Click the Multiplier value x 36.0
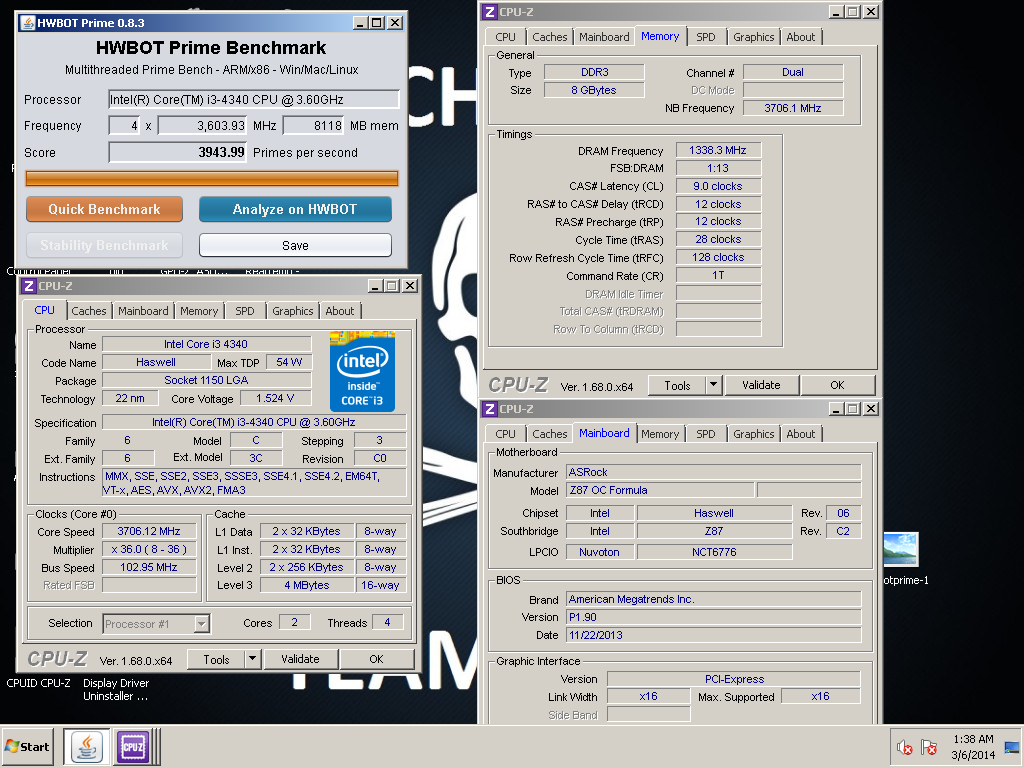This screenshot has height=768, width=1024. click(149, 550)
